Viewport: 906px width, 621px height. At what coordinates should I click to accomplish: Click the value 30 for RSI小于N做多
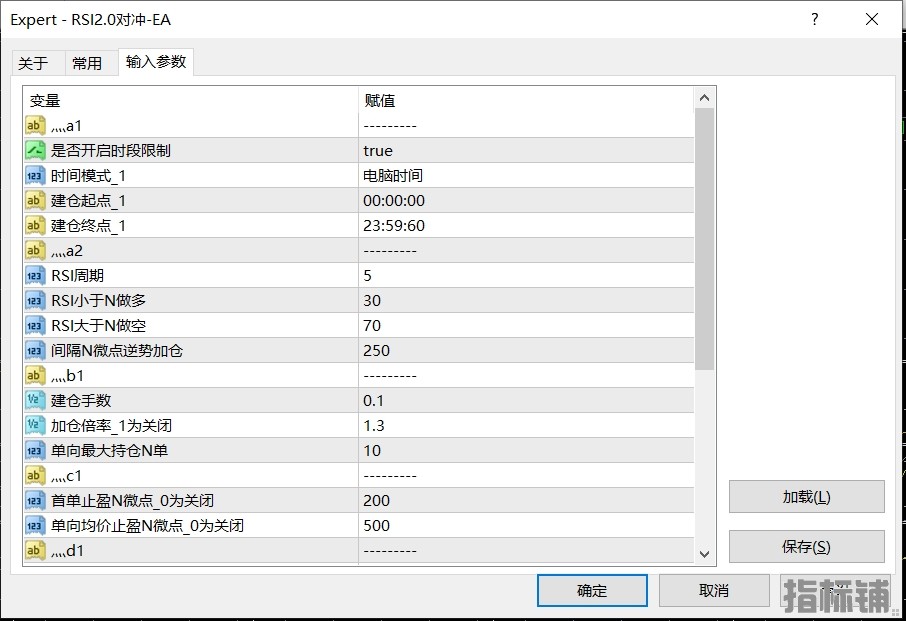(x=526, y=300)
